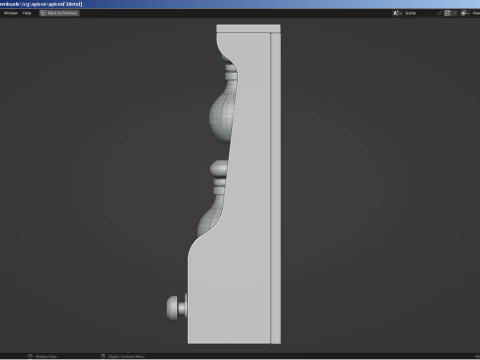Click the Rotate View mouse icon in status bar
This screenshot has height=360, width=480.
pos(30,356)
